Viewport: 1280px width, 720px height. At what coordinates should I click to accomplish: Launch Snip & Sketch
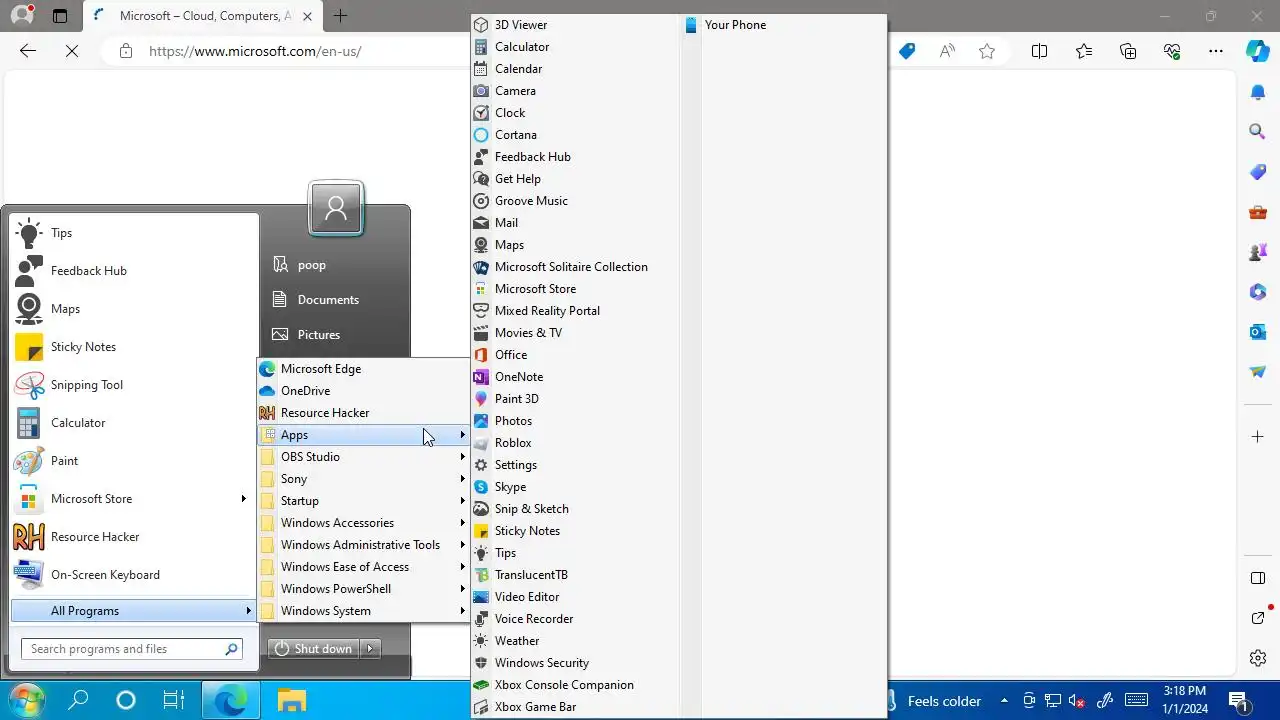(575, 509)
